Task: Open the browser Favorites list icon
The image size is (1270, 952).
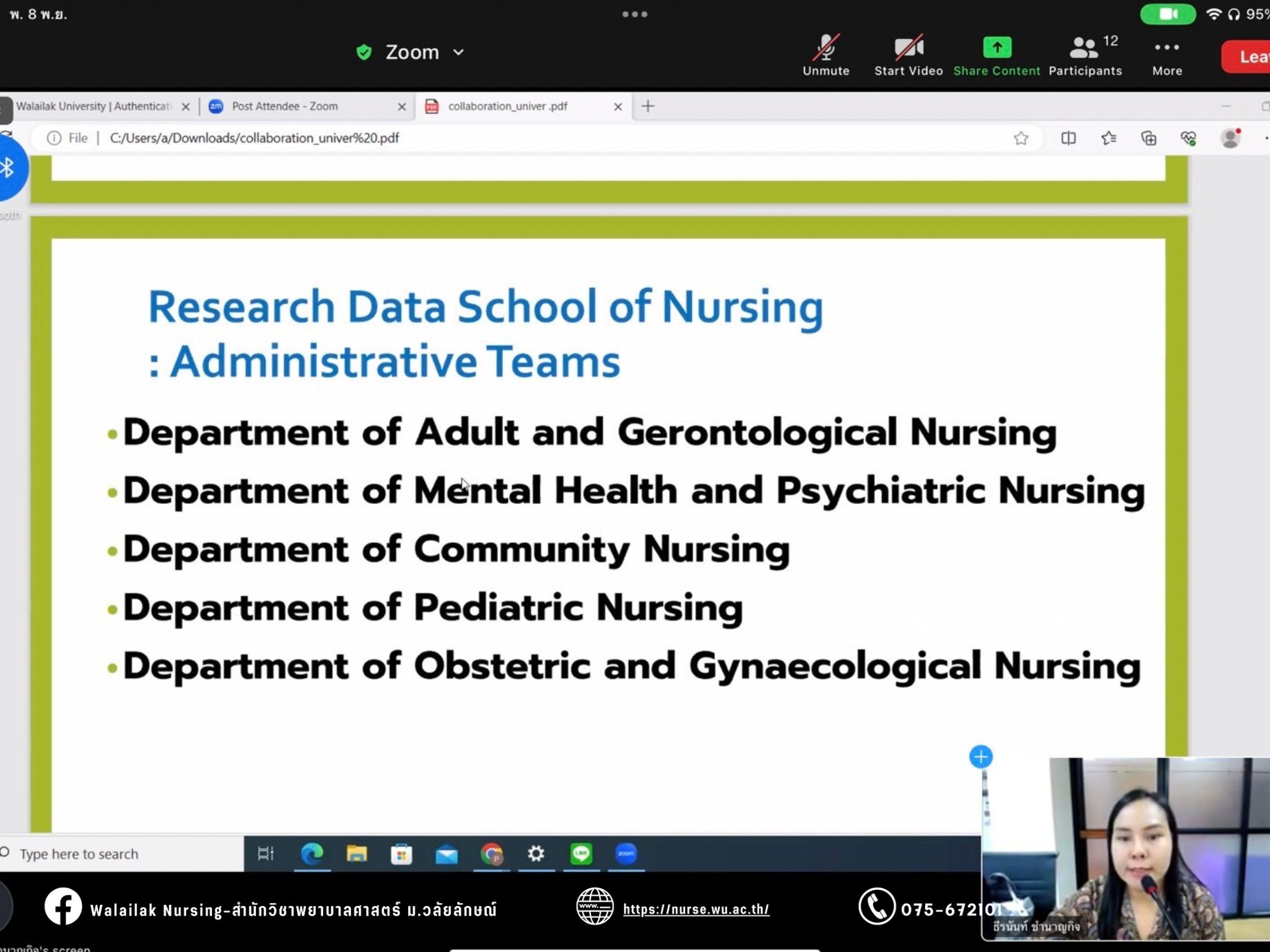Action: [1109, 138]
